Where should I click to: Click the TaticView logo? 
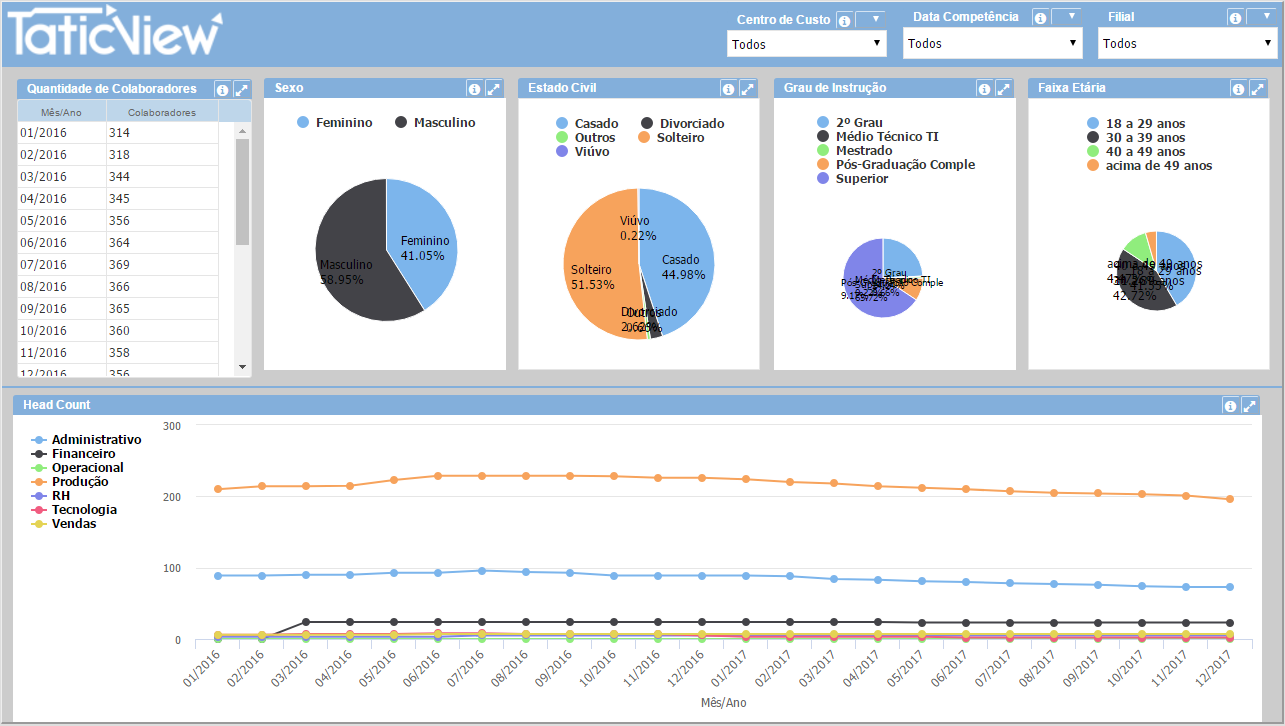[x=112, y=34]
